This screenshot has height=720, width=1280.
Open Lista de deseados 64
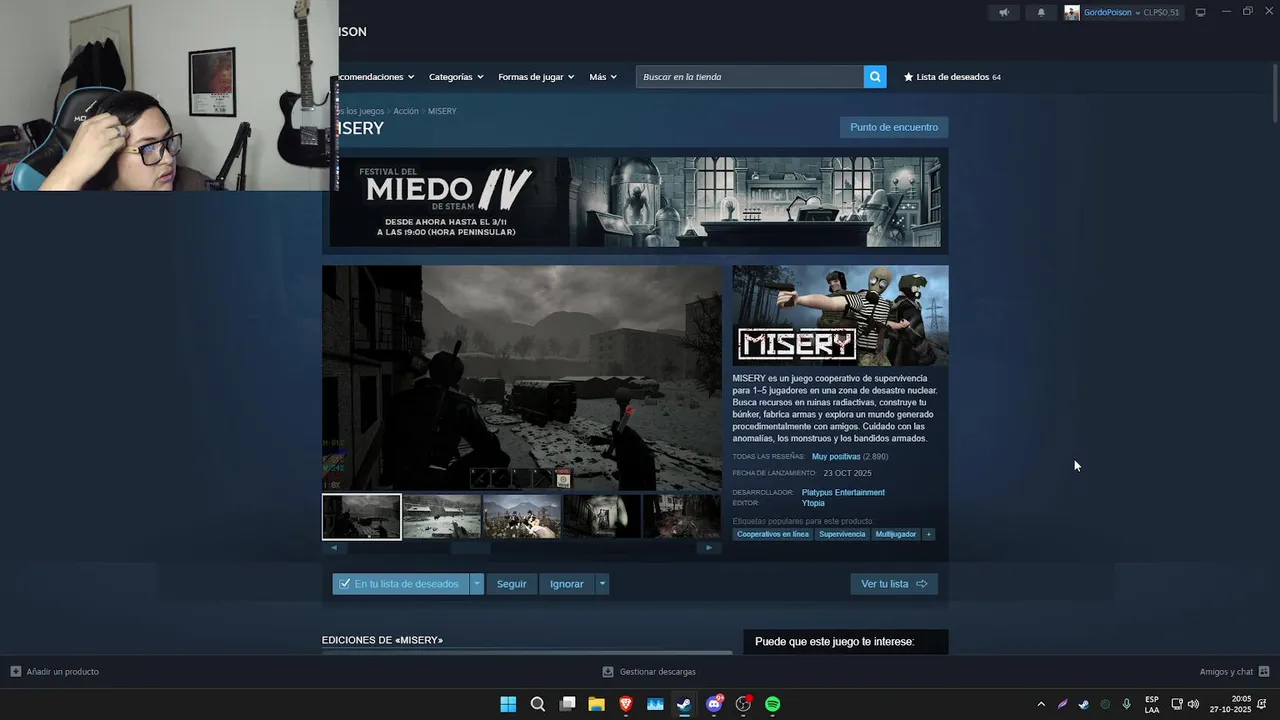952,77
